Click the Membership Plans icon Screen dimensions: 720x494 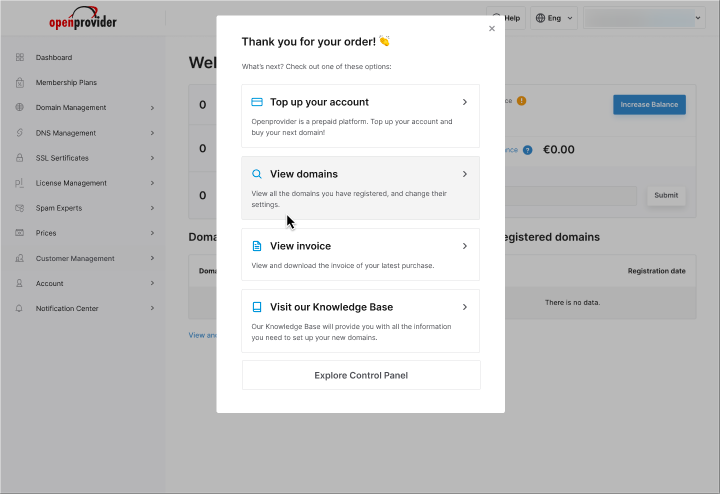pyautogui.click(x=19, y=83)
